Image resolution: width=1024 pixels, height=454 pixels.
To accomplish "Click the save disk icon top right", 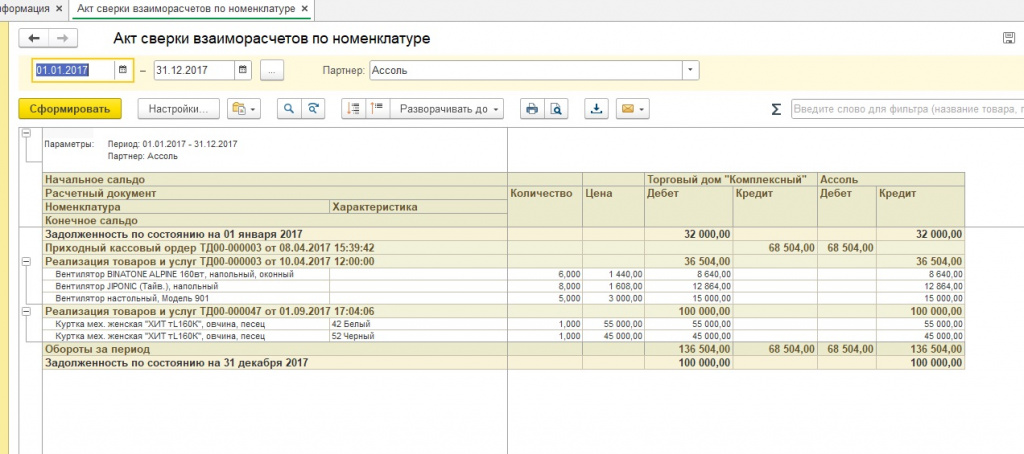I will click(x=1008, y=39).
